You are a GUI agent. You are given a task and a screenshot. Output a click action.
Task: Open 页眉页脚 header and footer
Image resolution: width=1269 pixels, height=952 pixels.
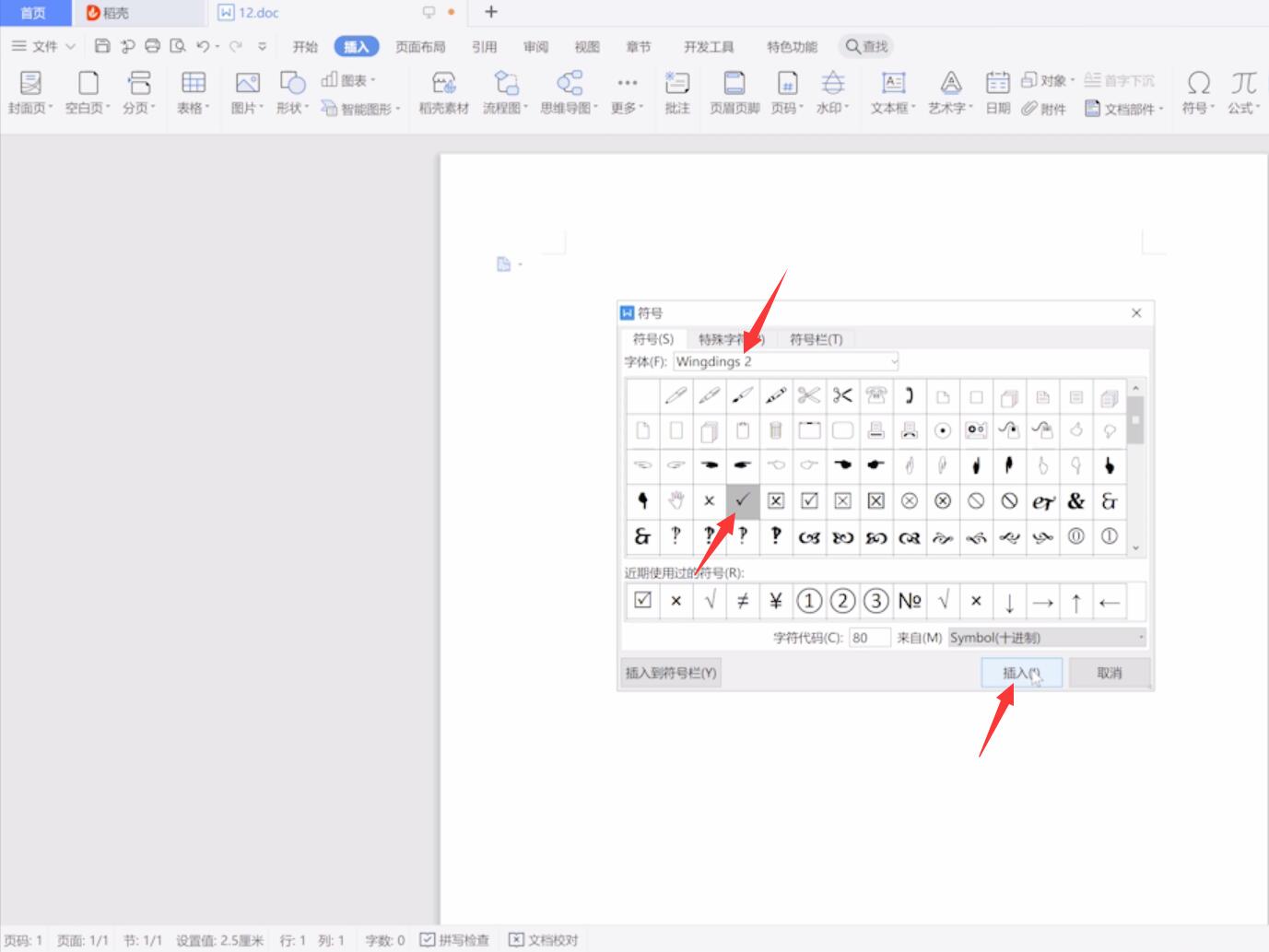click(734, 93)
